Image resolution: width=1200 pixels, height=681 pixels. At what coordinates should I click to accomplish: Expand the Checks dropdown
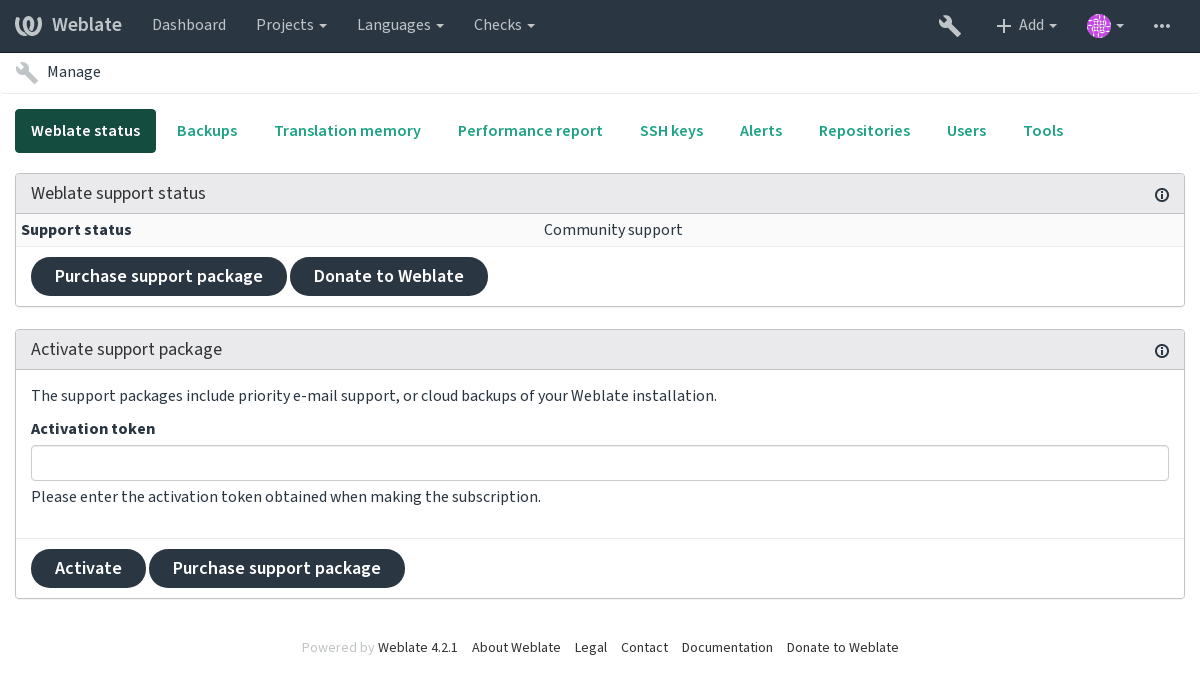click(504, 25)
